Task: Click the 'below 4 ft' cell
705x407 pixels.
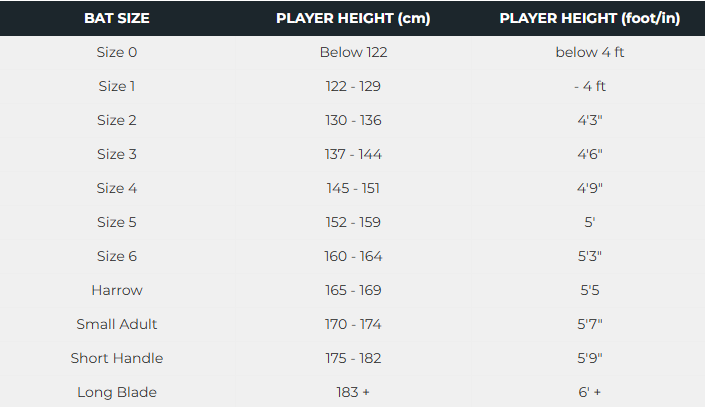Action: pos(590,52)
